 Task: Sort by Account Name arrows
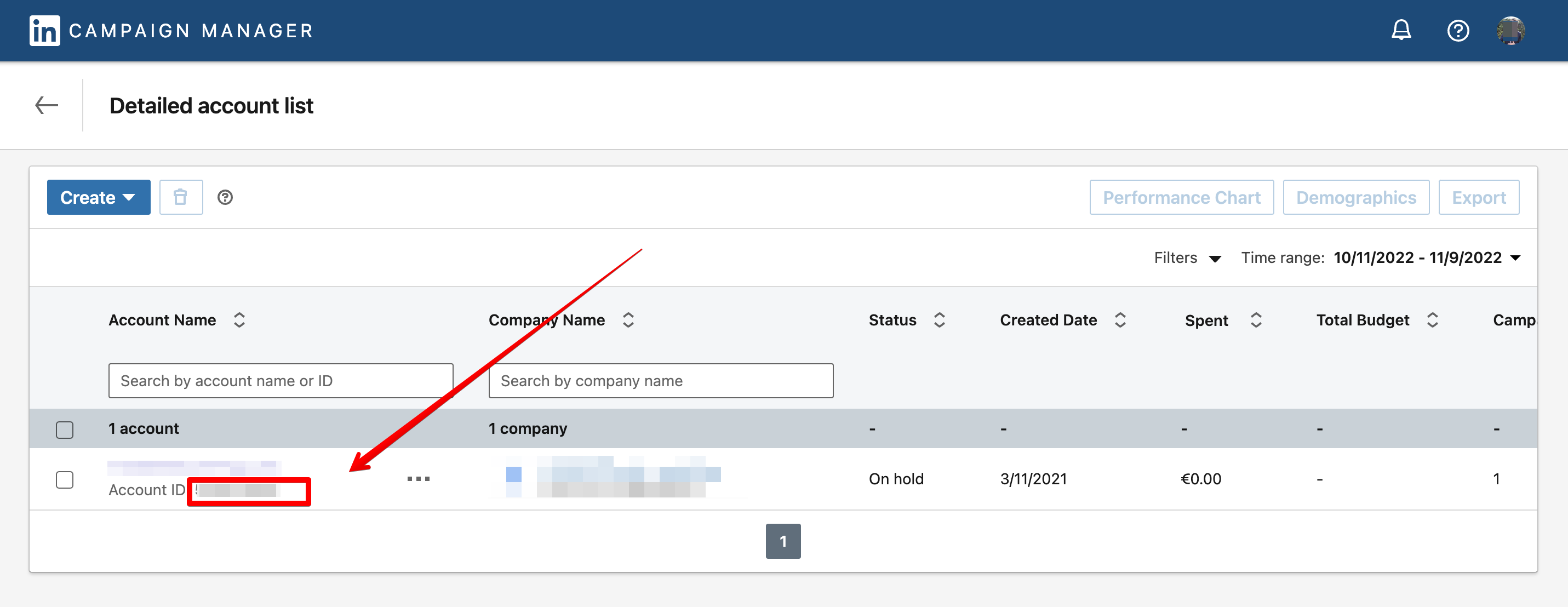tap(239, 320)
